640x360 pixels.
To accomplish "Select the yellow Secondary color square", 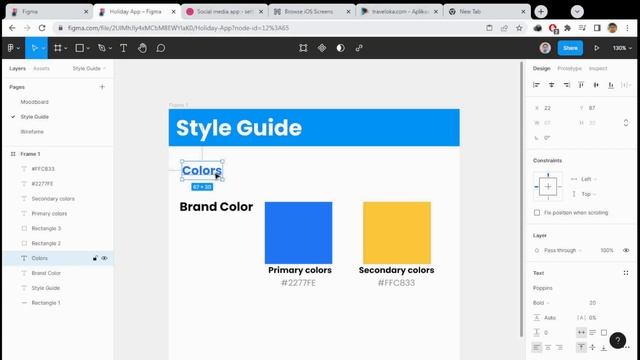I will [397, 233].
